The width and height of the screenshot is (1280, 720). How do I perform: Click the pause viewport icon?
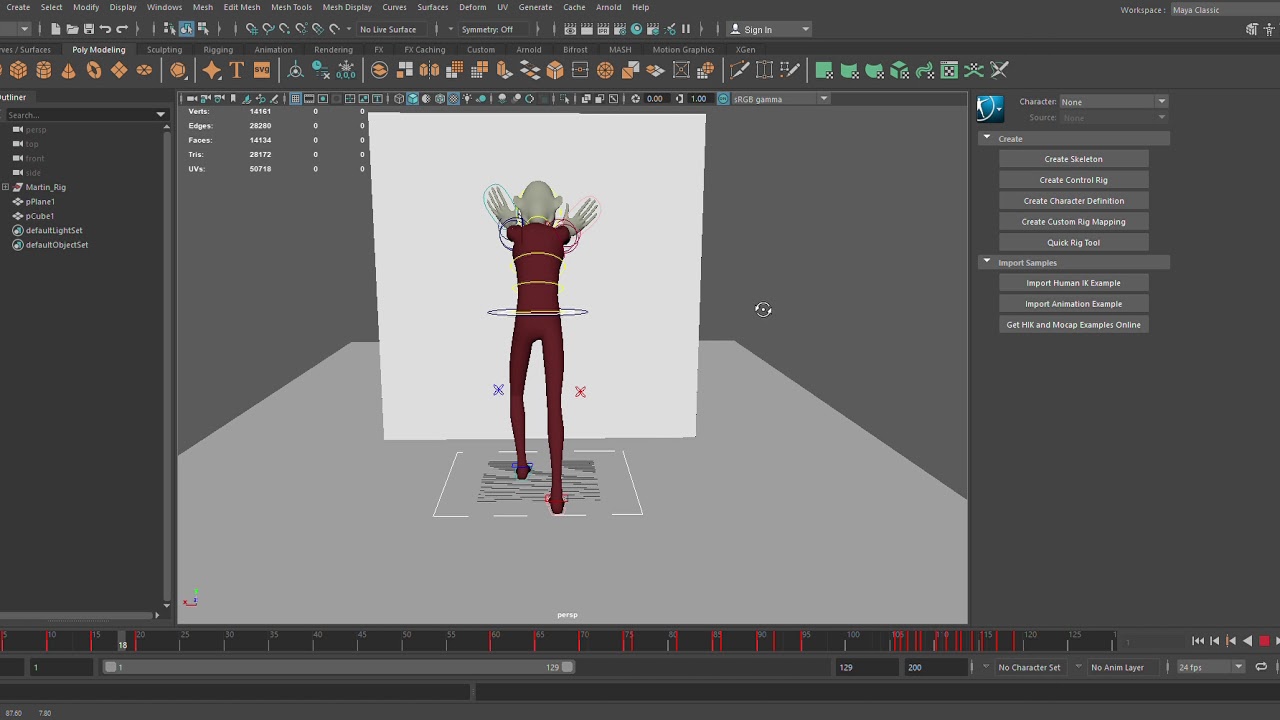pos(686,29)
